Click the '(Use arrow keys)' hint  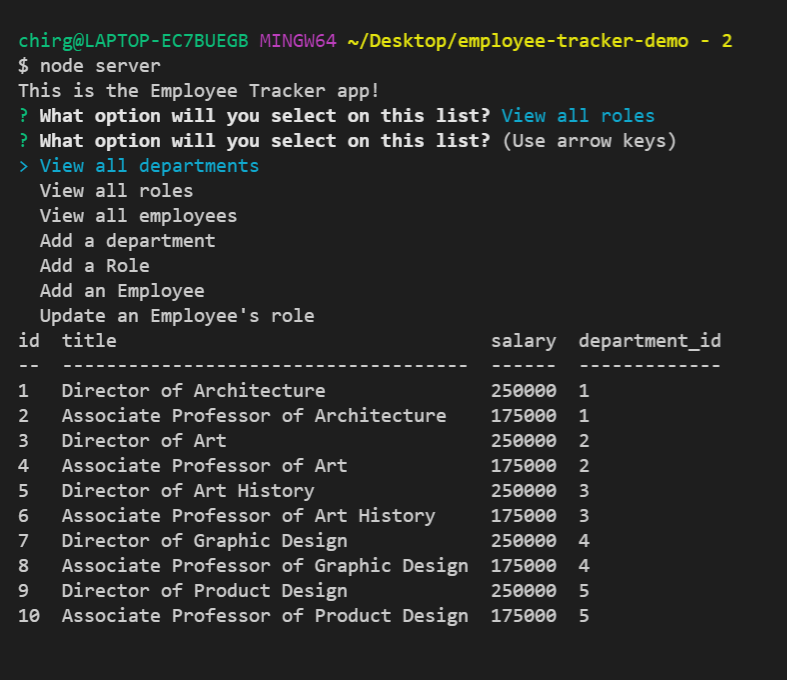[589, 141]
